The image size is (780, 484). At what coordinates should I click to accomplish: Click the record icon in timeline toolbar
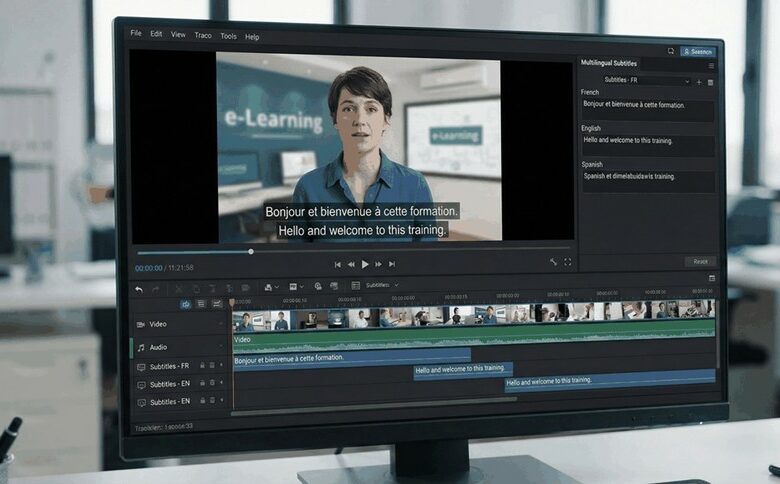tap(318, 286)
